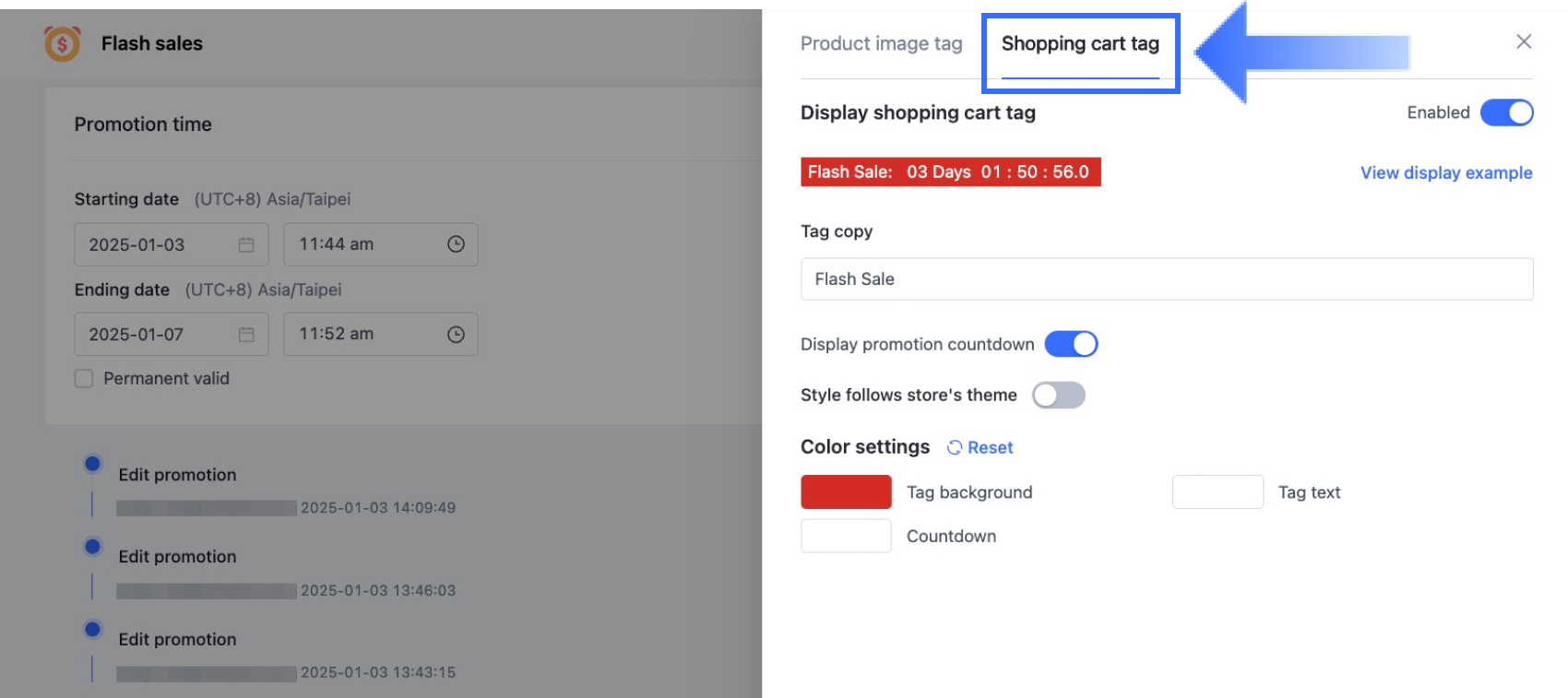Click the starting time clock icon

pos(456,244)
